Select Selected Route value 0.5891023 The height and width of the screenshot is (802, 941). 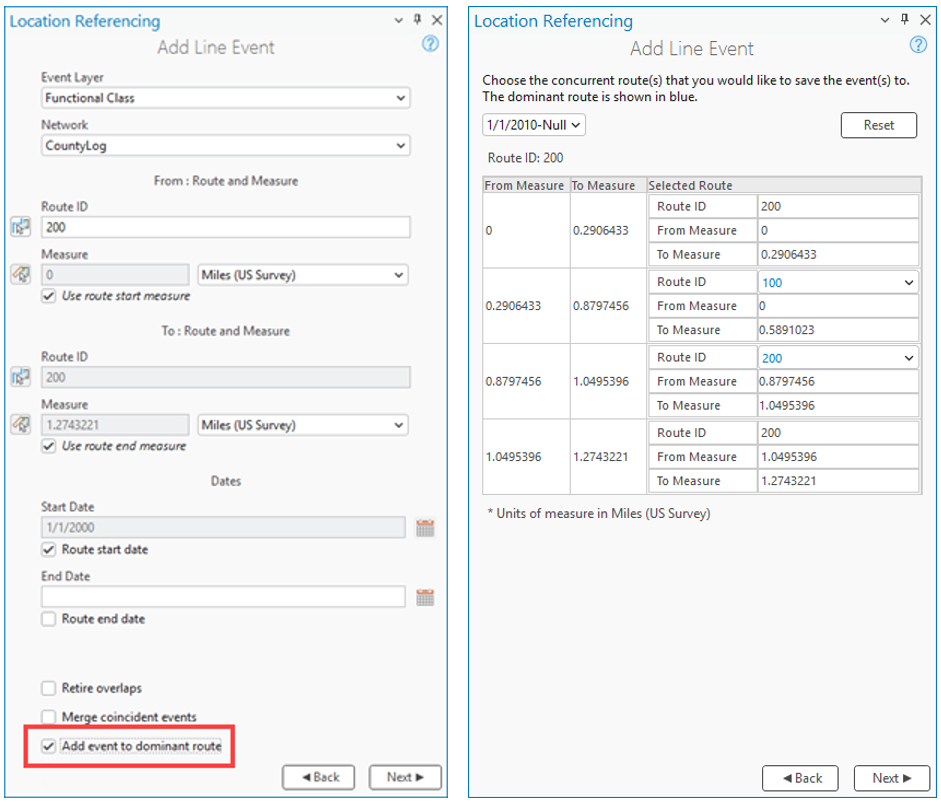(838, 330)
